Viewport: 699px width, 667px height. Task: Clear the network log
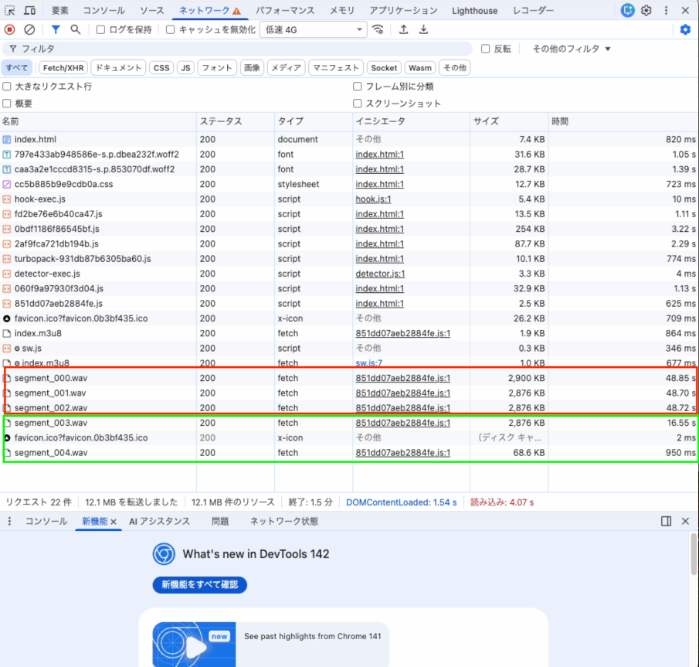29,29
